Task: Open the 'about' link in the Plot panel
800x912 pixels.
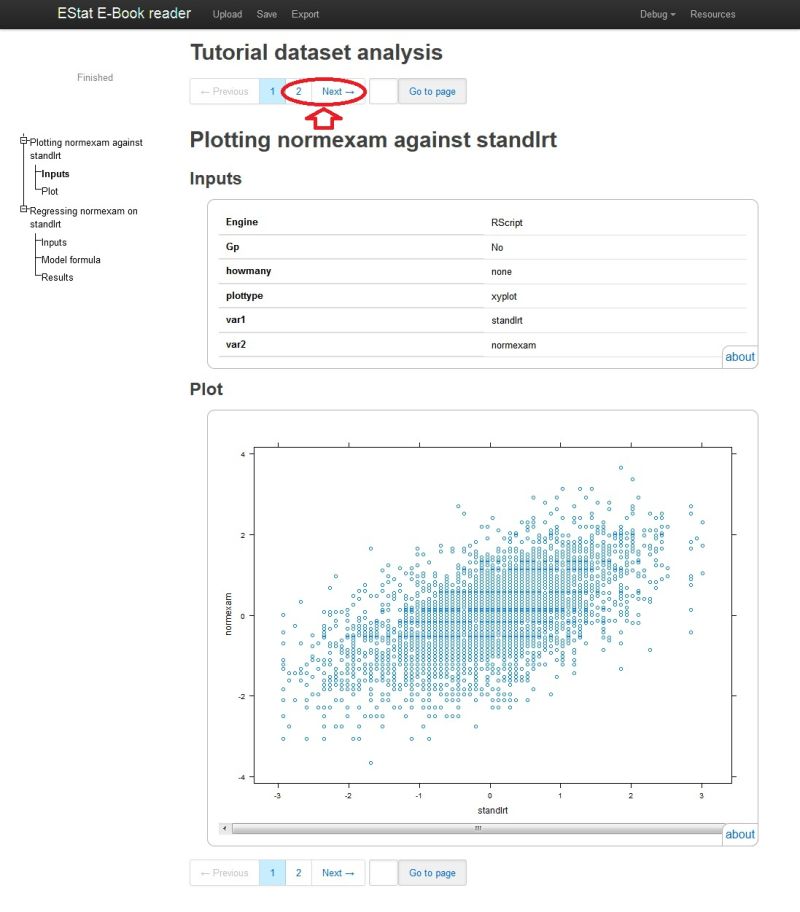Action: tap(739, 834)
